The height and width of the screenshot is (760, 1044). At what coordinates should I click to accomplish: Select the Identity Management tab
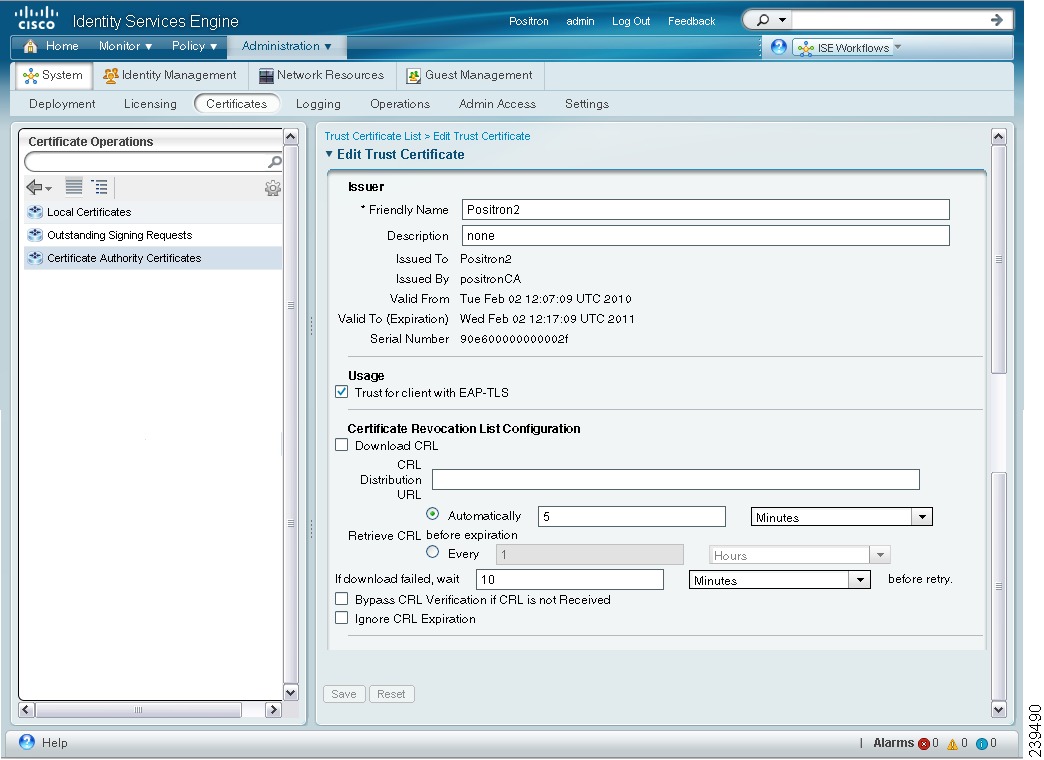pyautogui.click(x=170, y=75)
